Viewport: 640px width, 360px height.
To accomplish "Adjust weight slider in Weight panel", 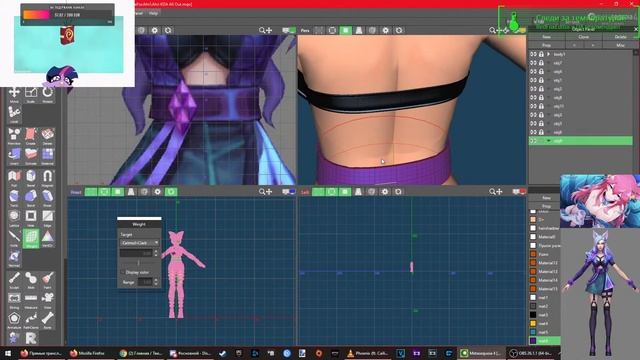I will click(139, 262).
